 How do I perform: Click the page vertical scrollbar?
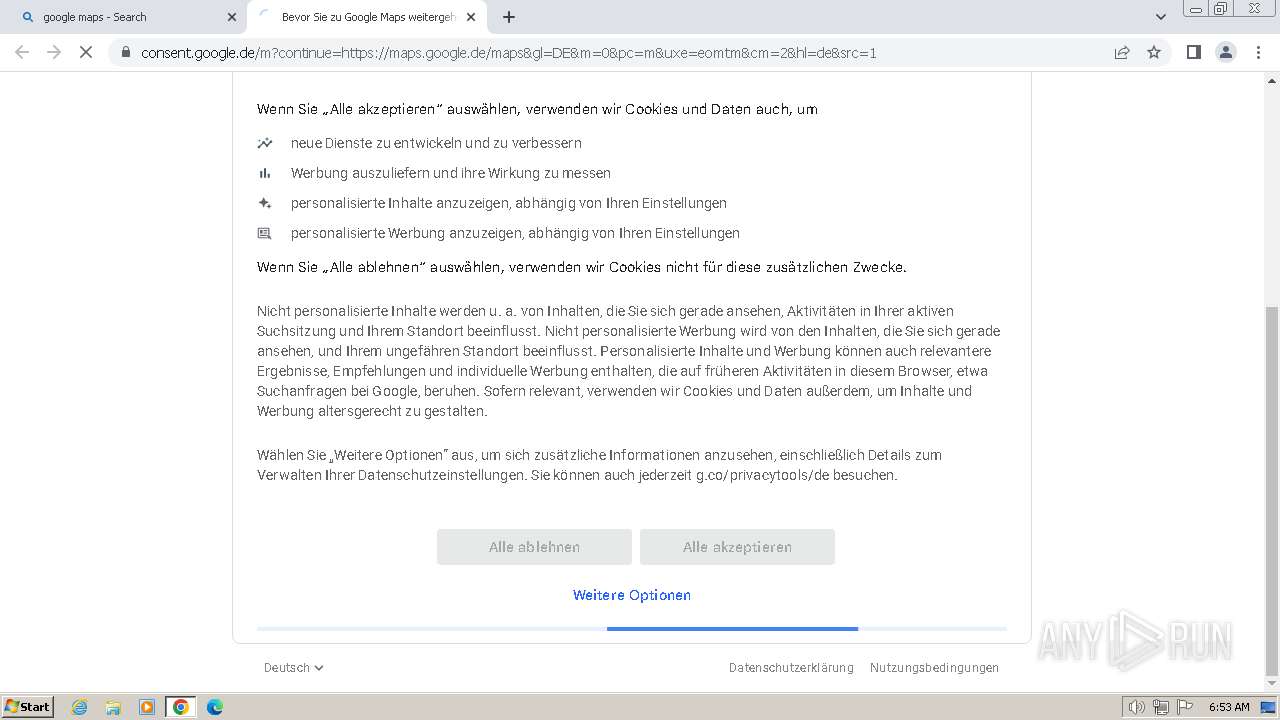click(1272, 490)
